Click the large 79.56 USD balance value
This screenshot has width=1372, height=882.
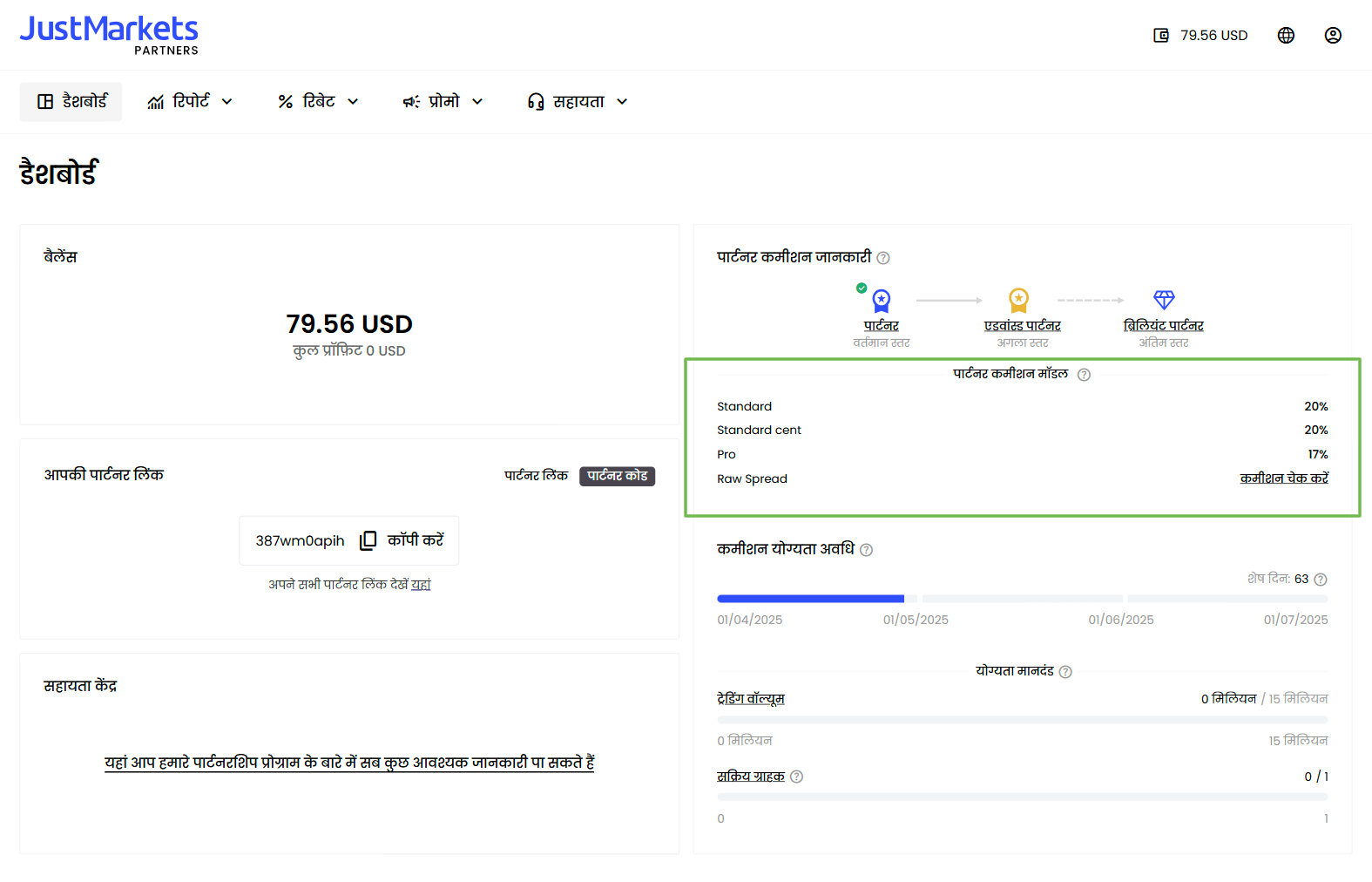pos(349,324)
